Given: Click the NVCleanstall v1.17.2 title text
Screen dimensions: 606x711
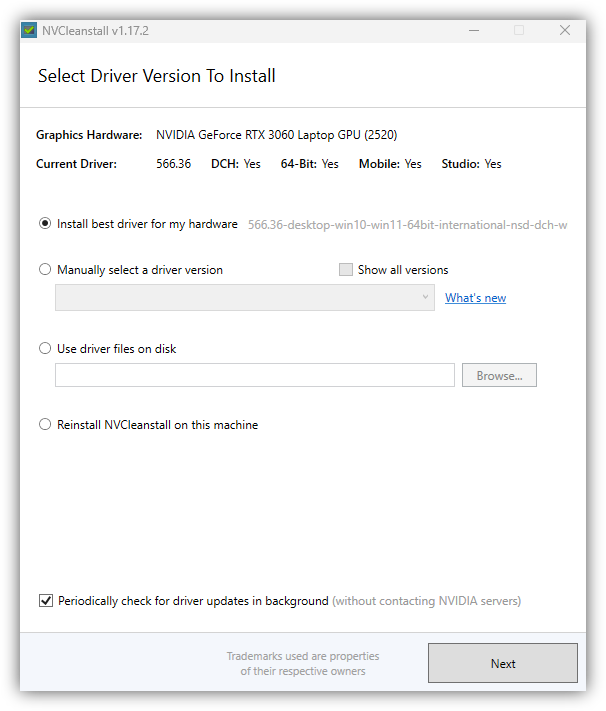Looking at the screenshot, I should [x=95, y=31].
